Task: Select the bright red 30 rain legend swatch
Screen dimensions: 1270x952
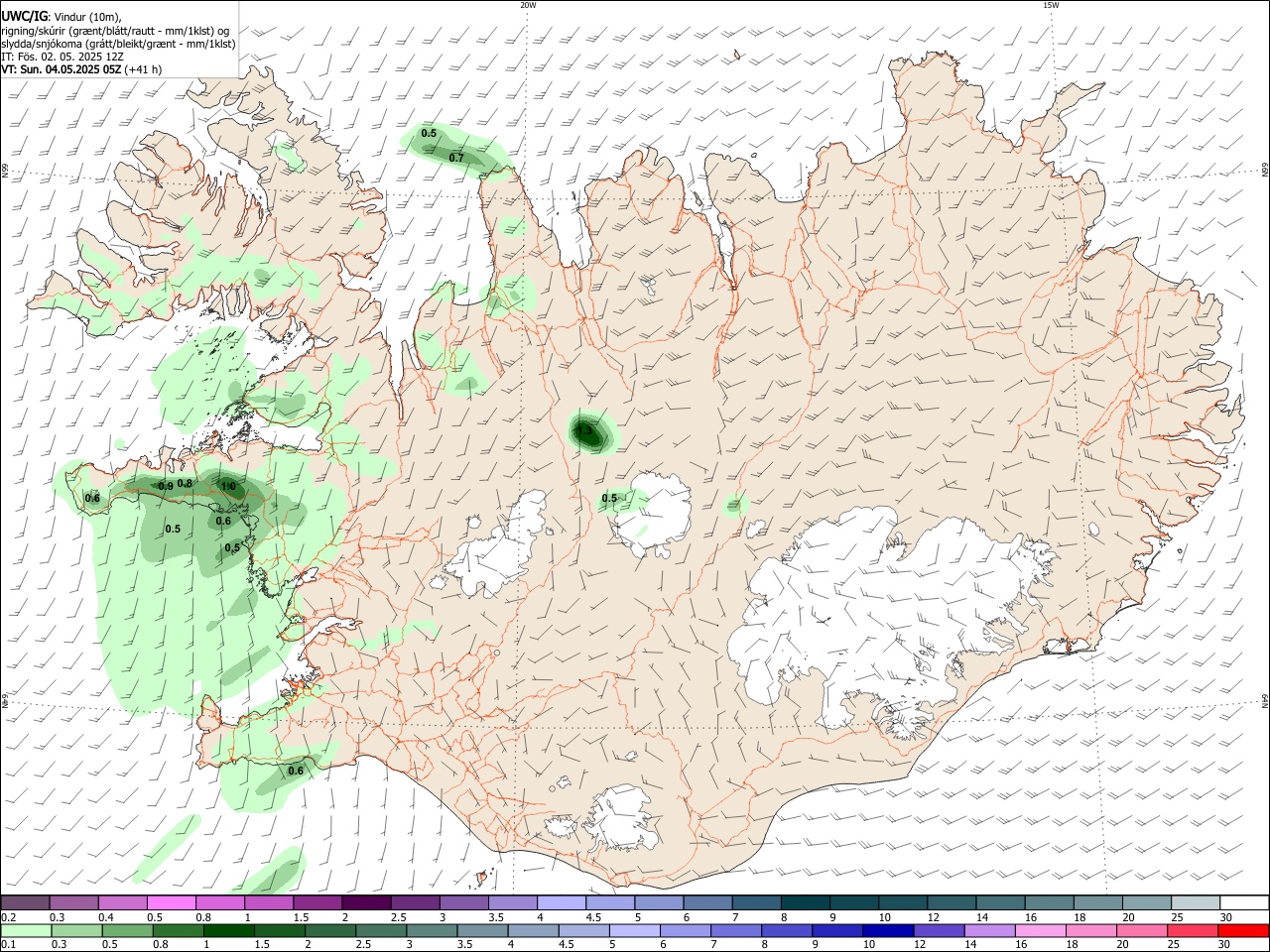Action: (x=1243, y=930)
